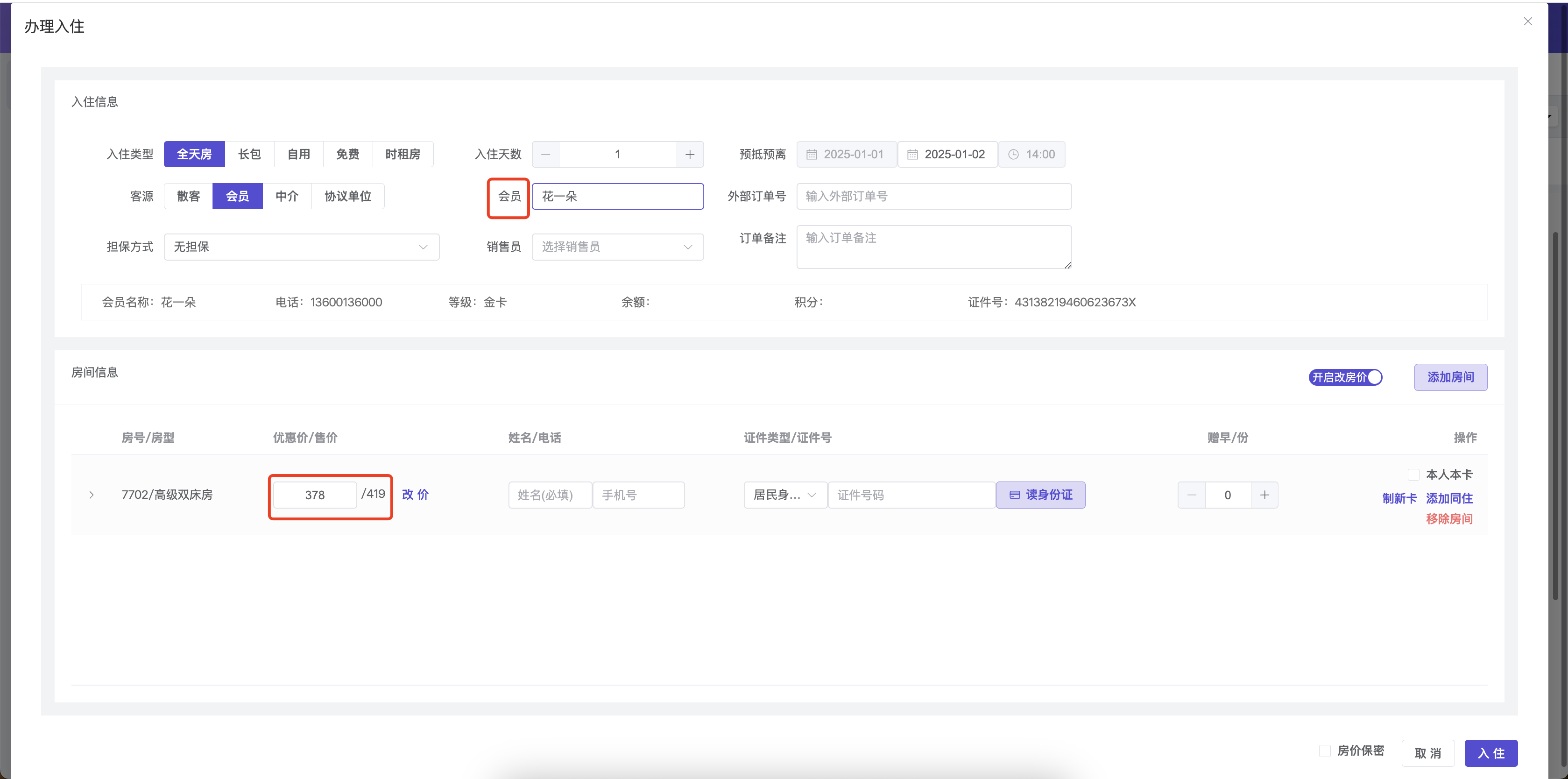1568x779 pixels.
Task: Increase breakfast count with plus icon
Action: pos(1264,495)
